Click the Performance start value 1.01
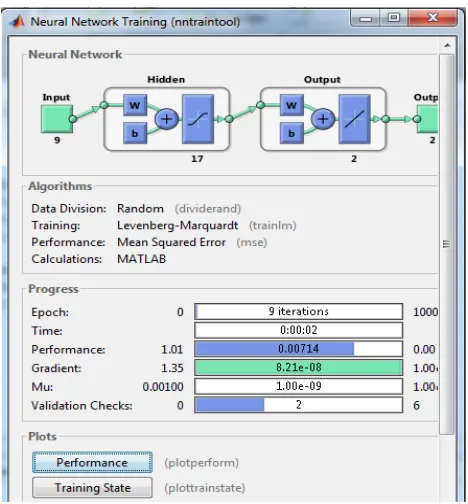 172,350
